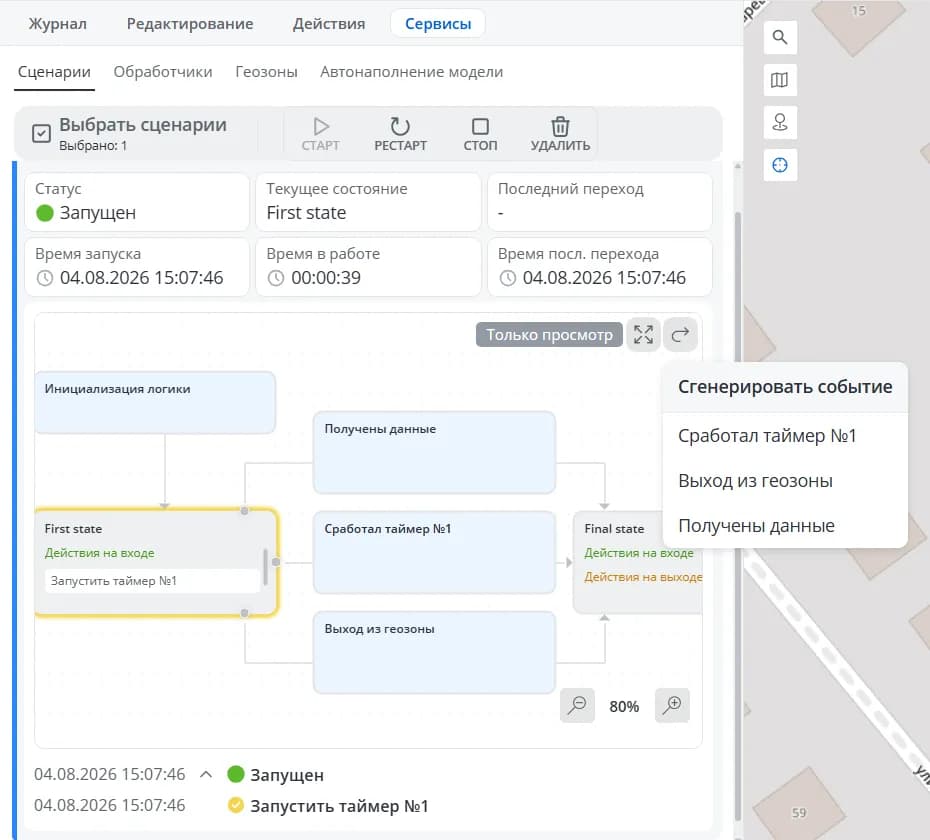Click the Выход из геозоны transition node
930x840 pixels.
tap(434, 653)
